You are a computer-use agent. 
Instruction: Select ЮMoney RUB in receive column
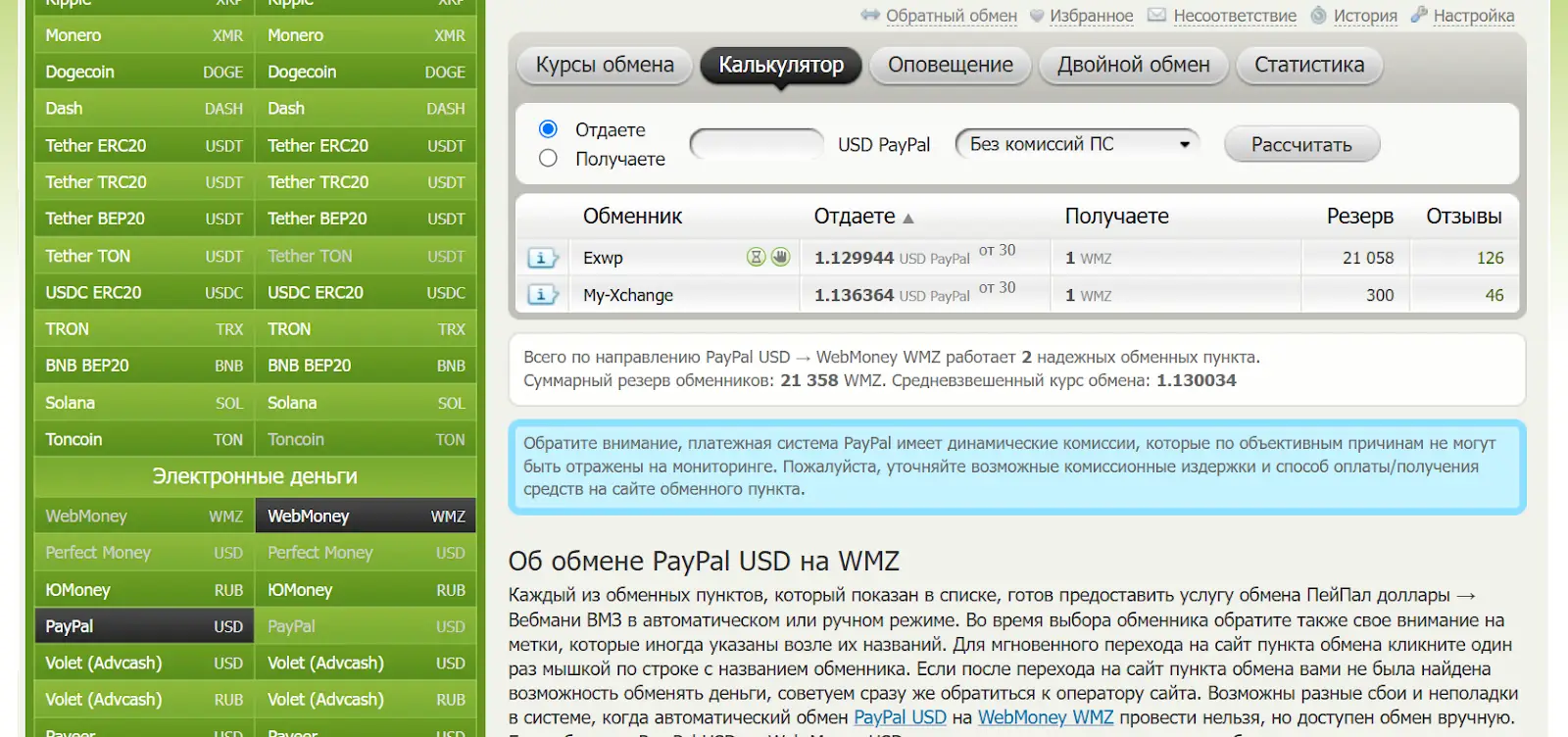(367, 590)
